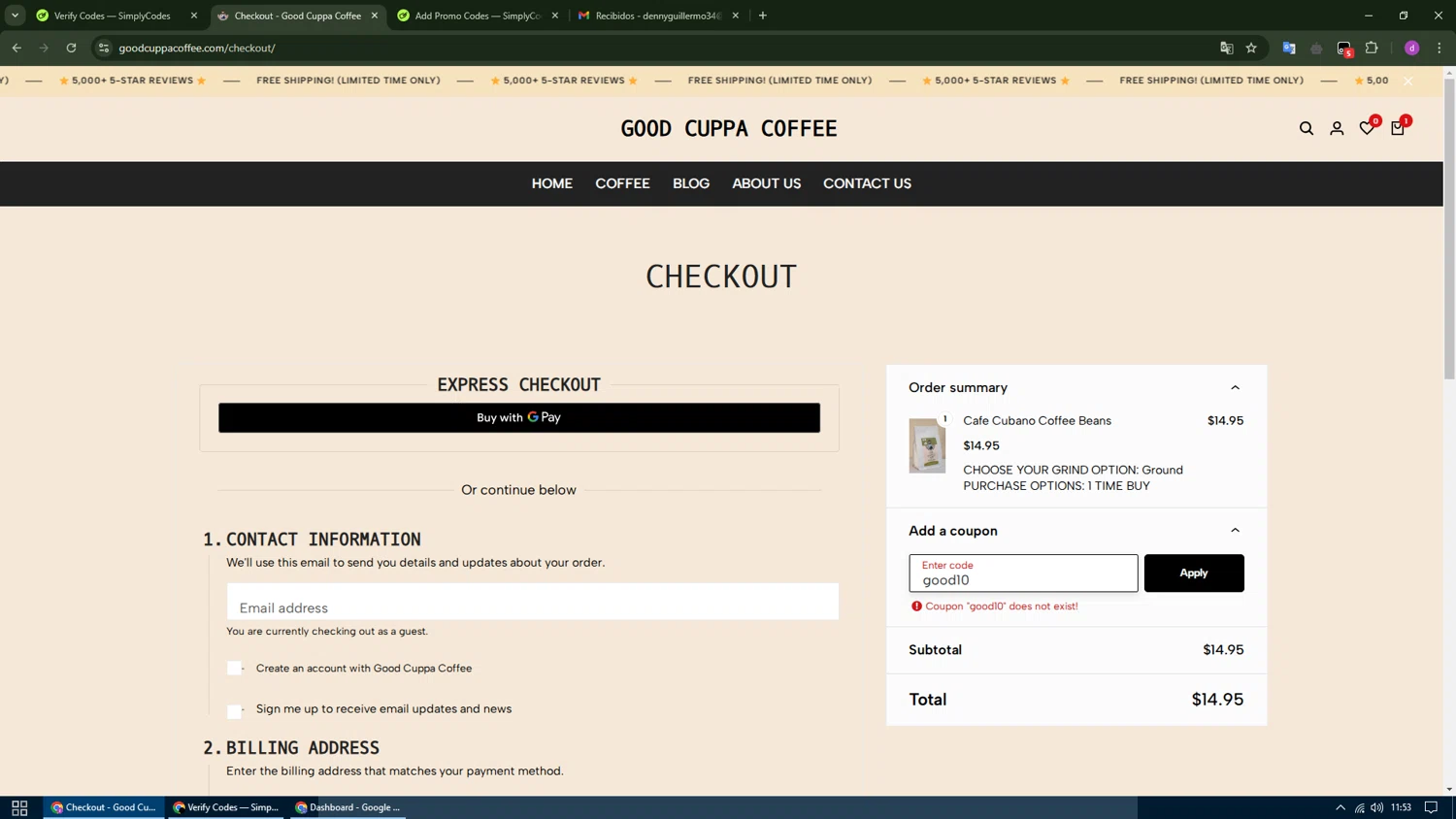Screen dimensions: 1456x819
Task: Check Sign me up for email updates
Action: click(x=234, y=711)
